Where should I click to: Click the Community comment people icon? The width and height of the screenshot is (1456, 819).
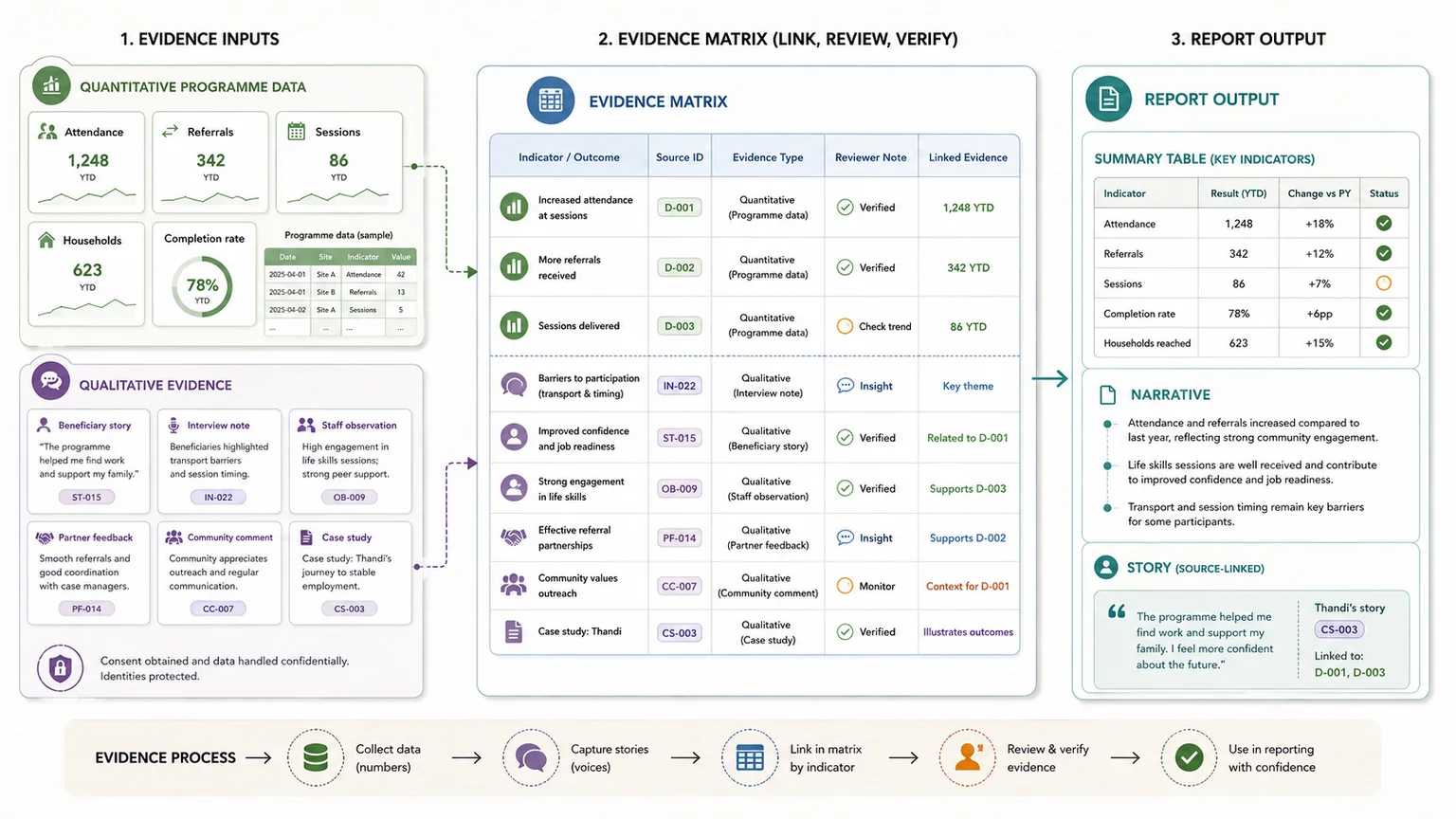click(x=174, y=537)
